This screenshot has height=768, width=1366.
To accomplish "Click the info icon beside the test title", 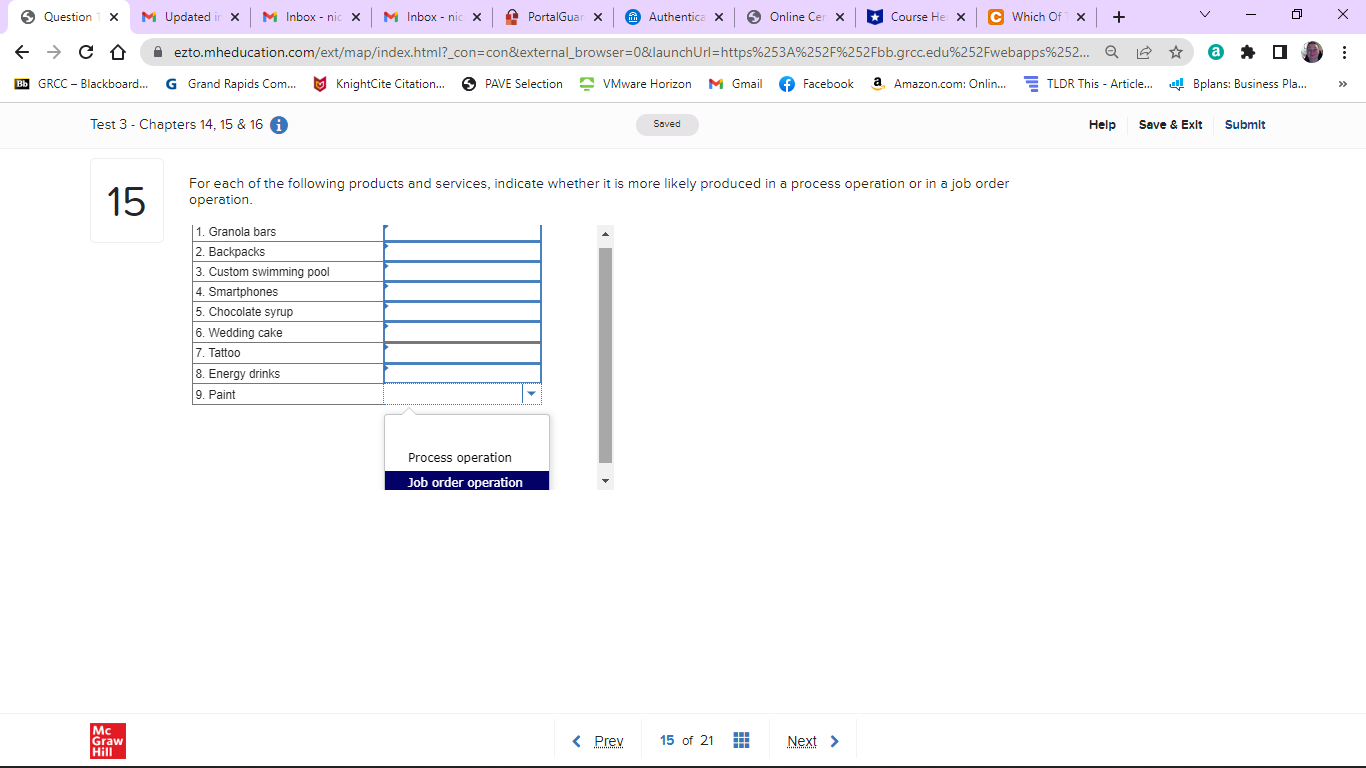I will 277,125.
